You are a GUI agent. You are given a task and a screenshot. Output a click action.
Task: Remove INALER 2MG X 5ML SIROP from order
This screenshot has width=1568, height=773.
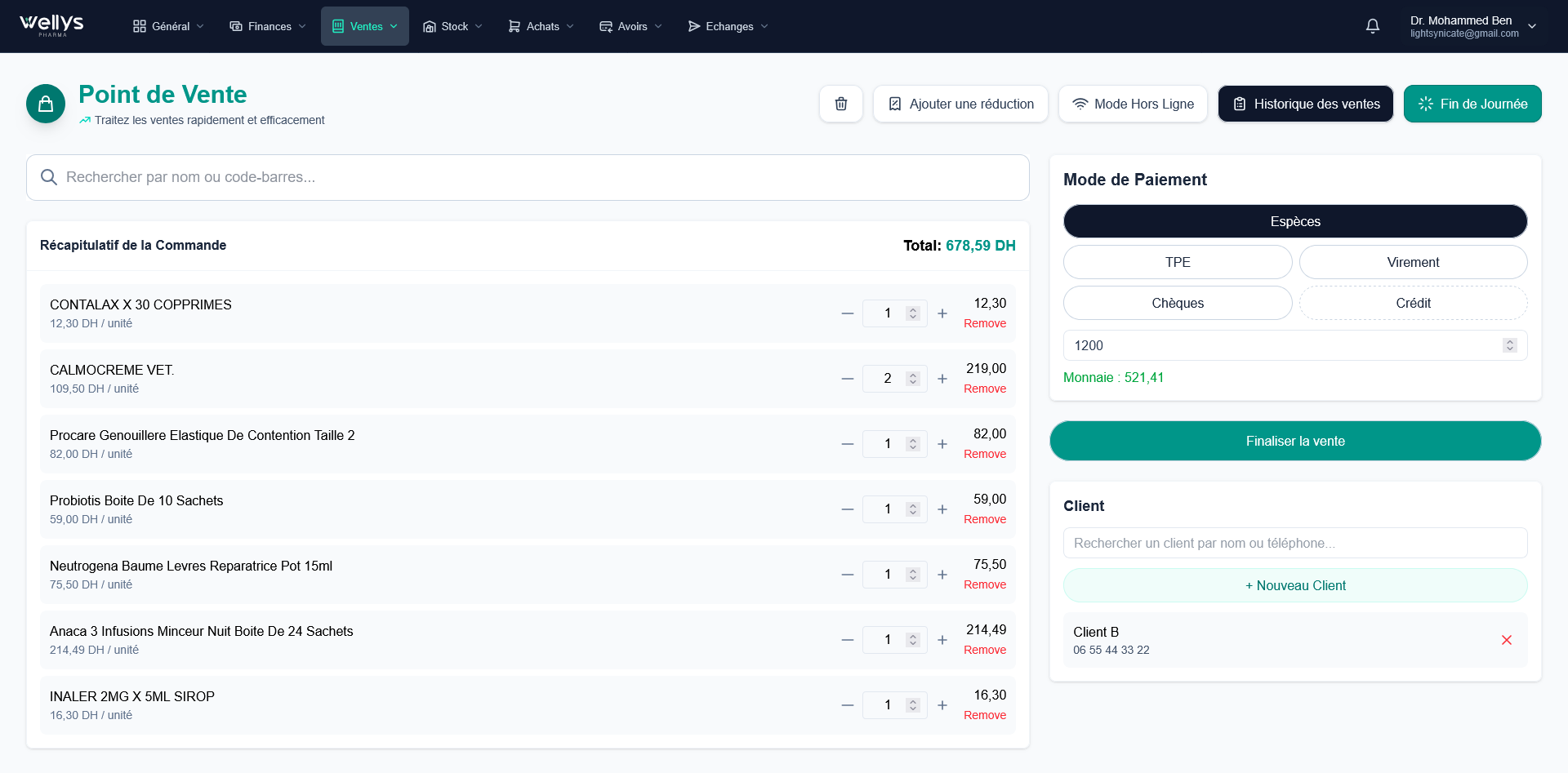click(985, 715)
